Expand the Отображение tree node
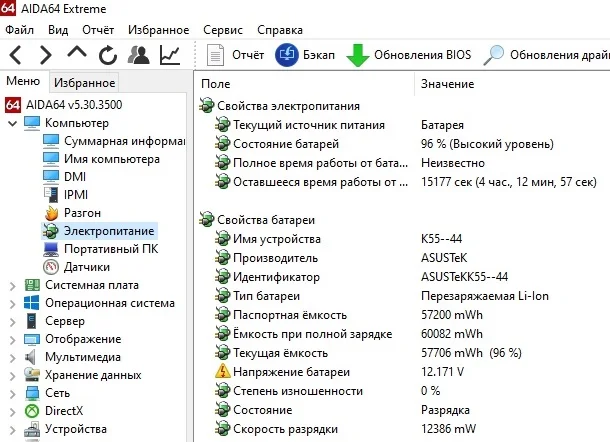Screen dimensions: 610x442 [x=12, y=340]
